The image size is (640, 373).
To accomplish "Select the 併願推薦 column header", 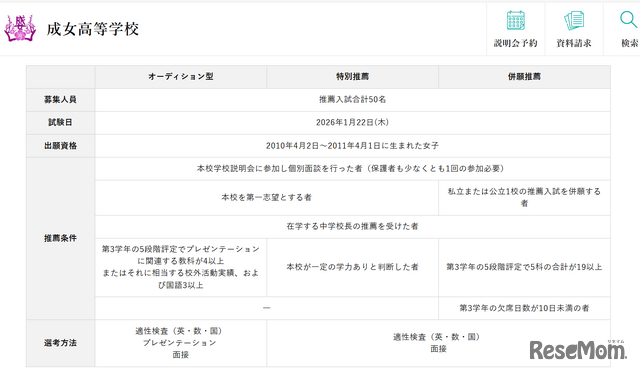I will coord(524,77).
